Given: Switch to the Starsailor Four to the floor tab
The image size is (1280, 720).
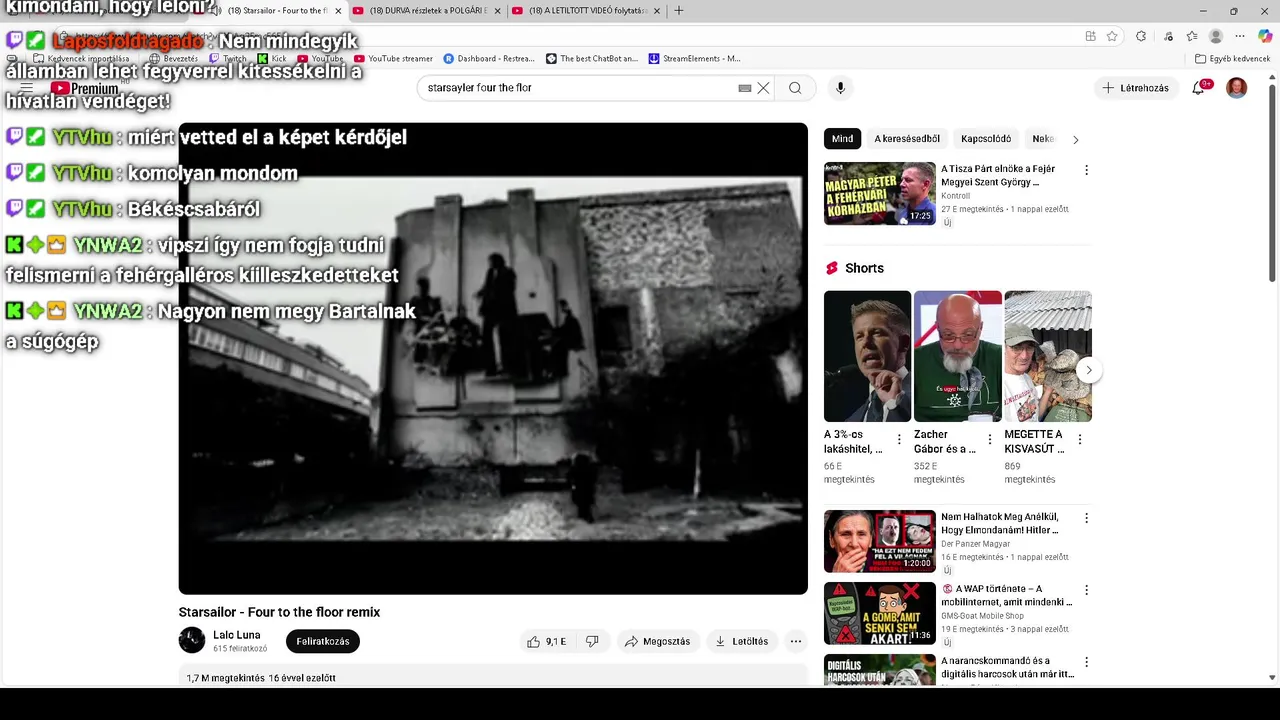Looking at the screenshot, I should click(x=279, y=11).
